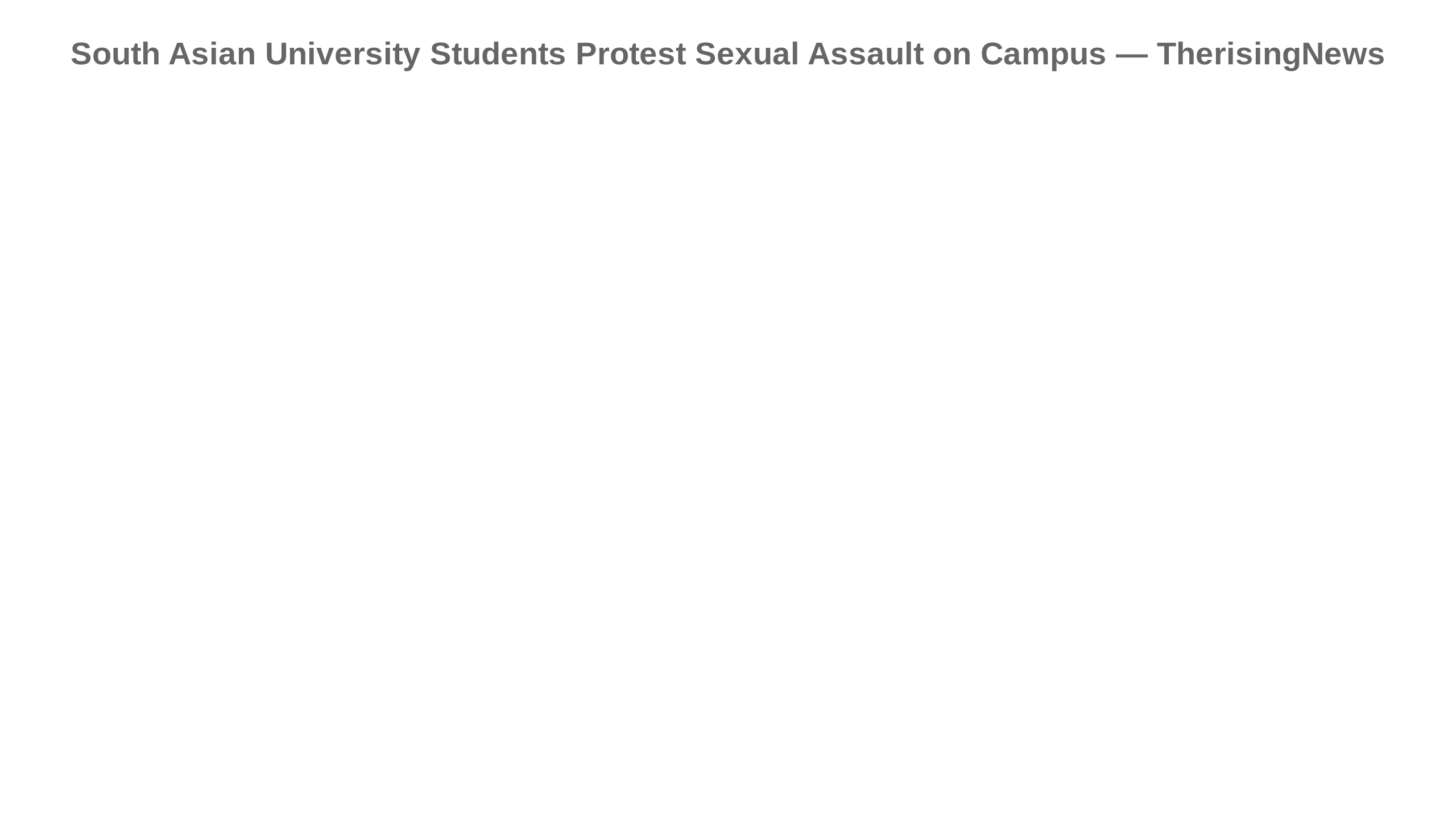Click the capital "U" of "University"

coord(276,55)
